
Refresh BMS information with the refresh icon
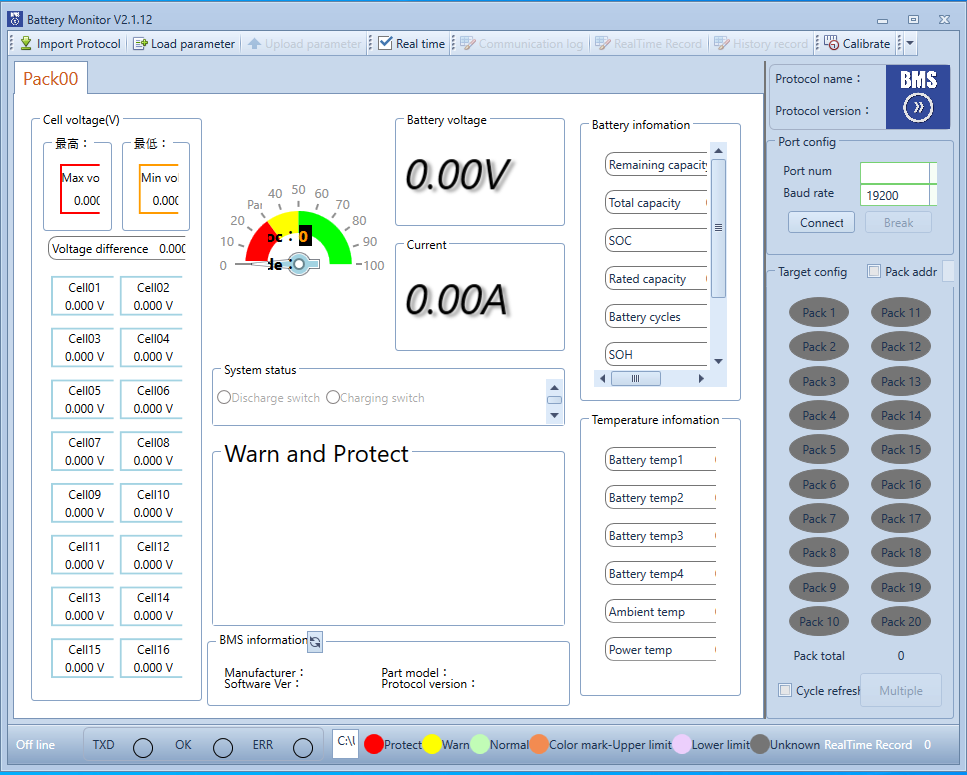(x=315, y=642)
